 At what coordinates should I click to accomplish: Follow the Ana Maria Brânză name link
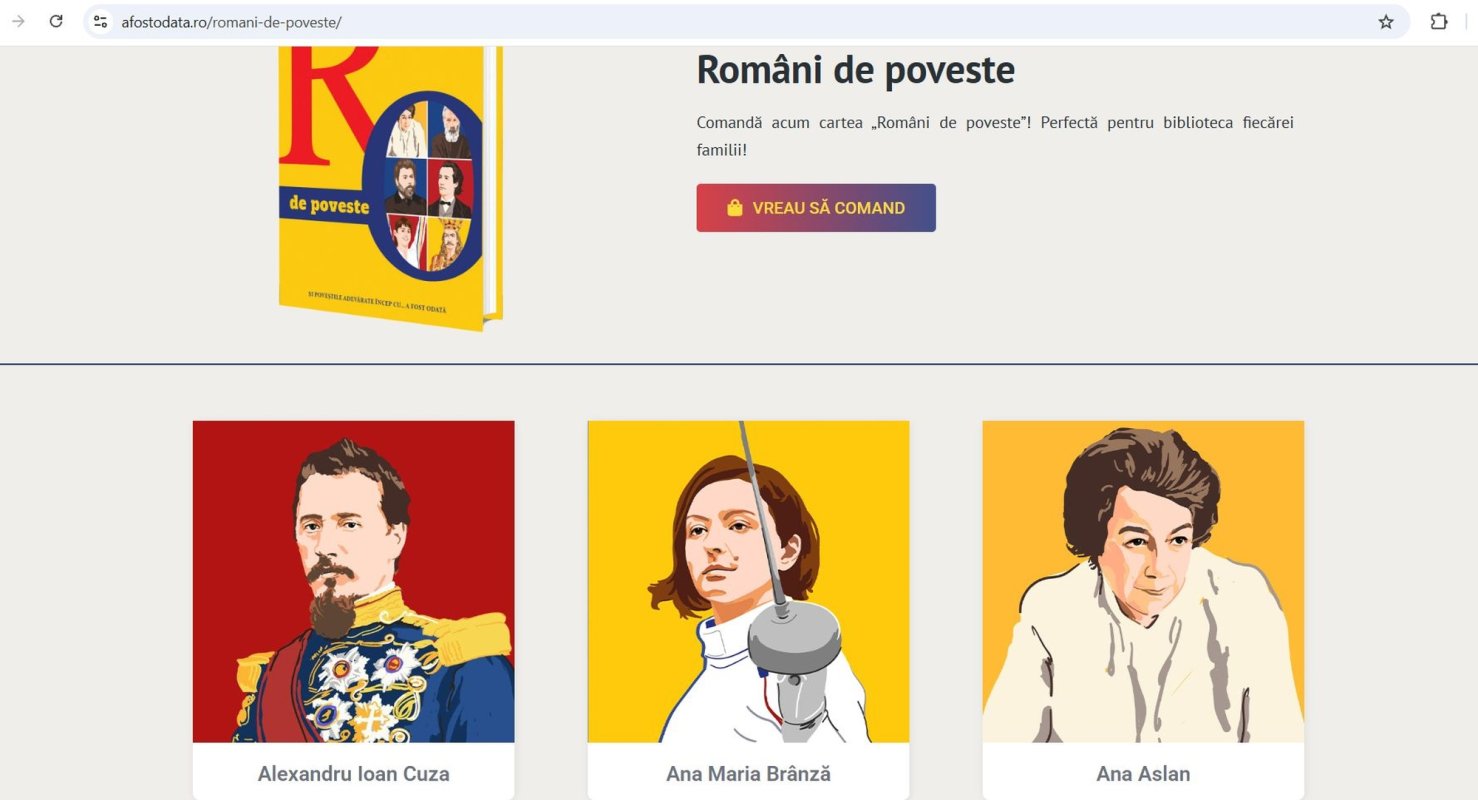coord(748,774)
